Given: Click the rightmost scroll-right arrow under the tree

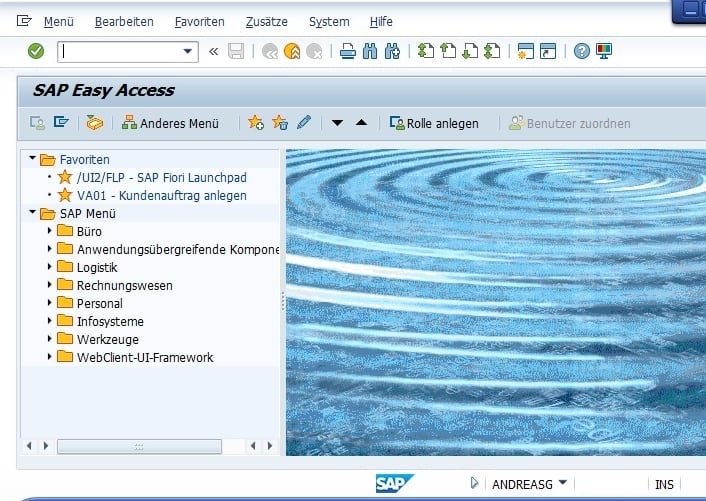Looking at the screenshot, I should (270, 446).
